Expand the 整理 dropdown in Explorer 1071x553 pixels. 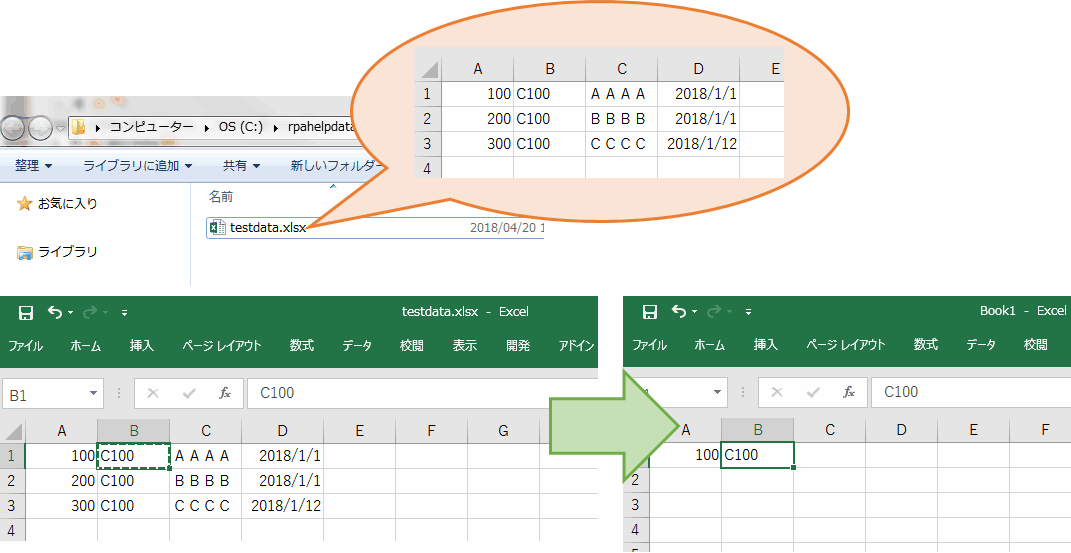click(33, 166)
